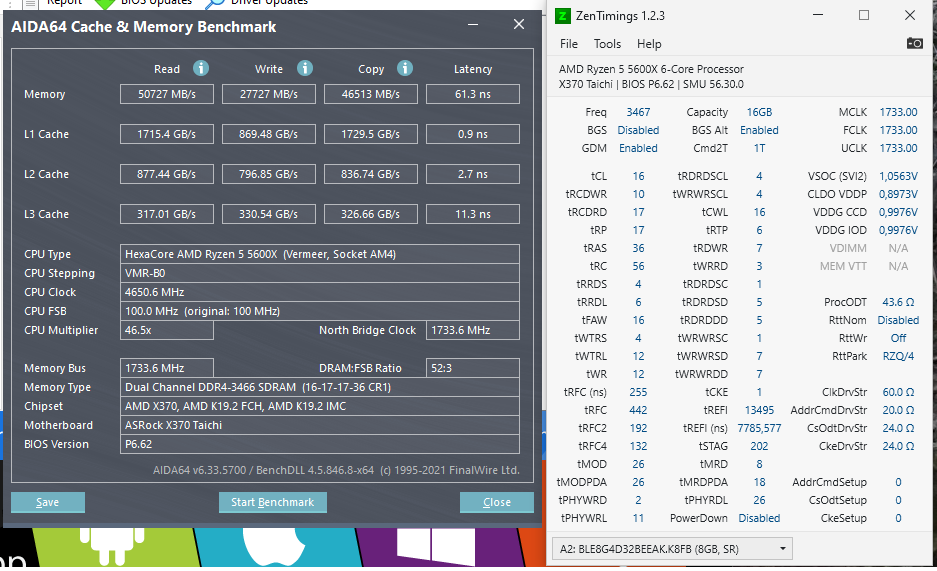
Task: Click the Motherboard field ASRock X370 Taichi
Action: click(x=320, y=425)
